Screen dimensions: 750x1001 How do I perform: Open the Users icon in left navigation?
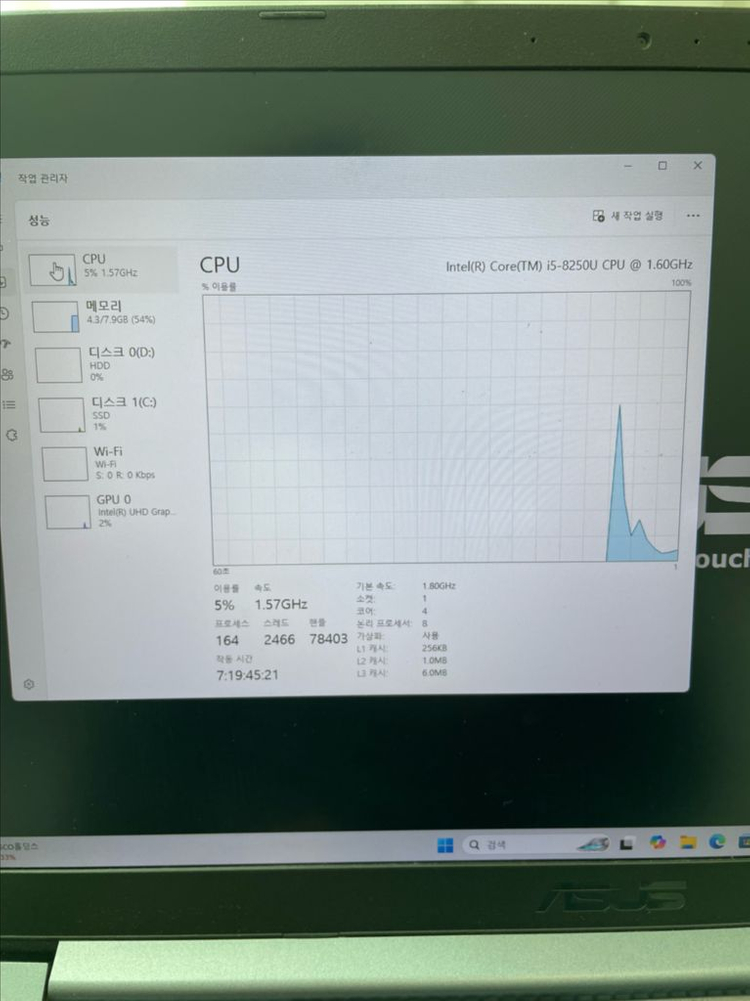8,374
